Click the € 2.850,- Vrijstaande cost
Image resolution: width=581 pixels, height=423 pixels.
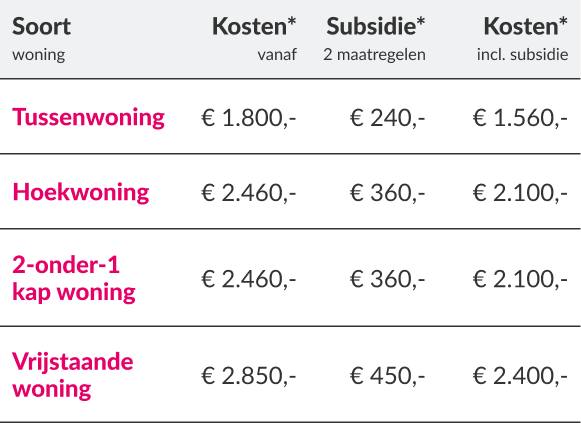pyautogui.click(x=249, y=376)
